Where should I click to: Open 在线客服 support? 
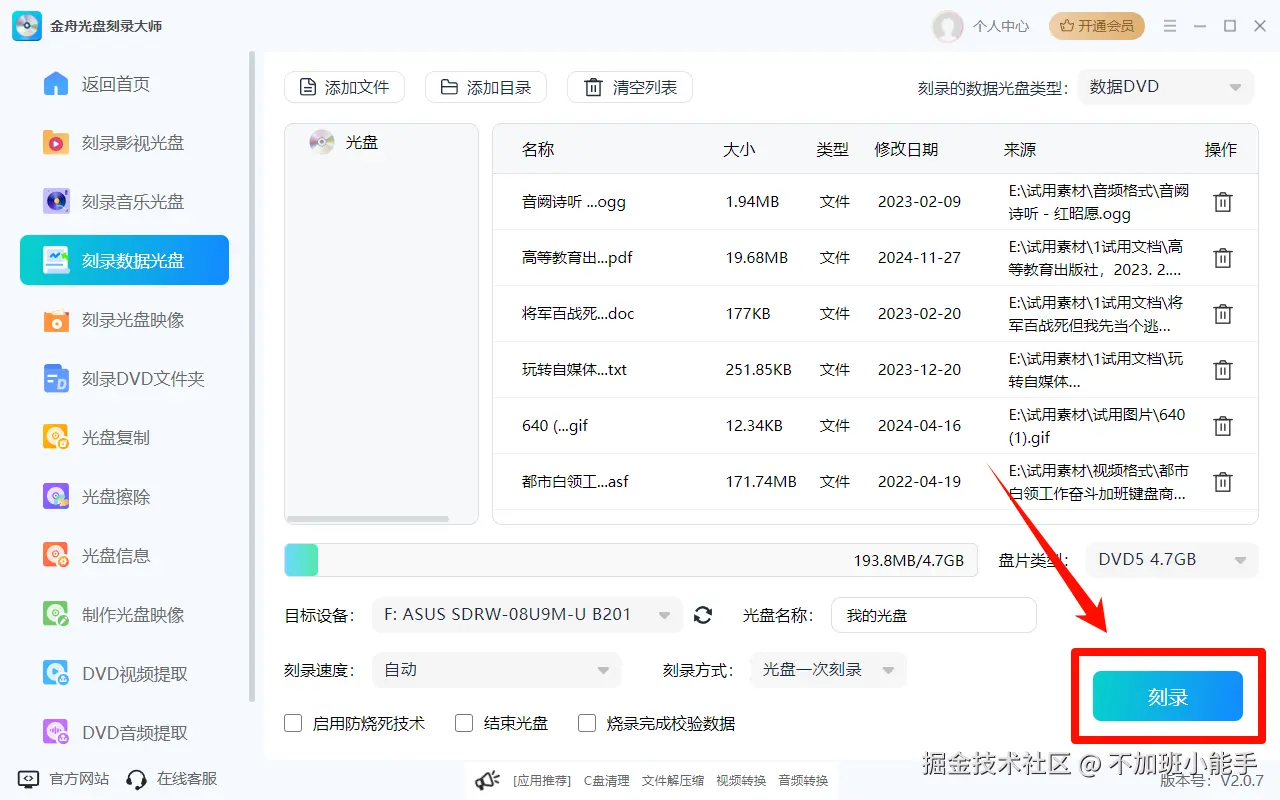tap(172, 778)
